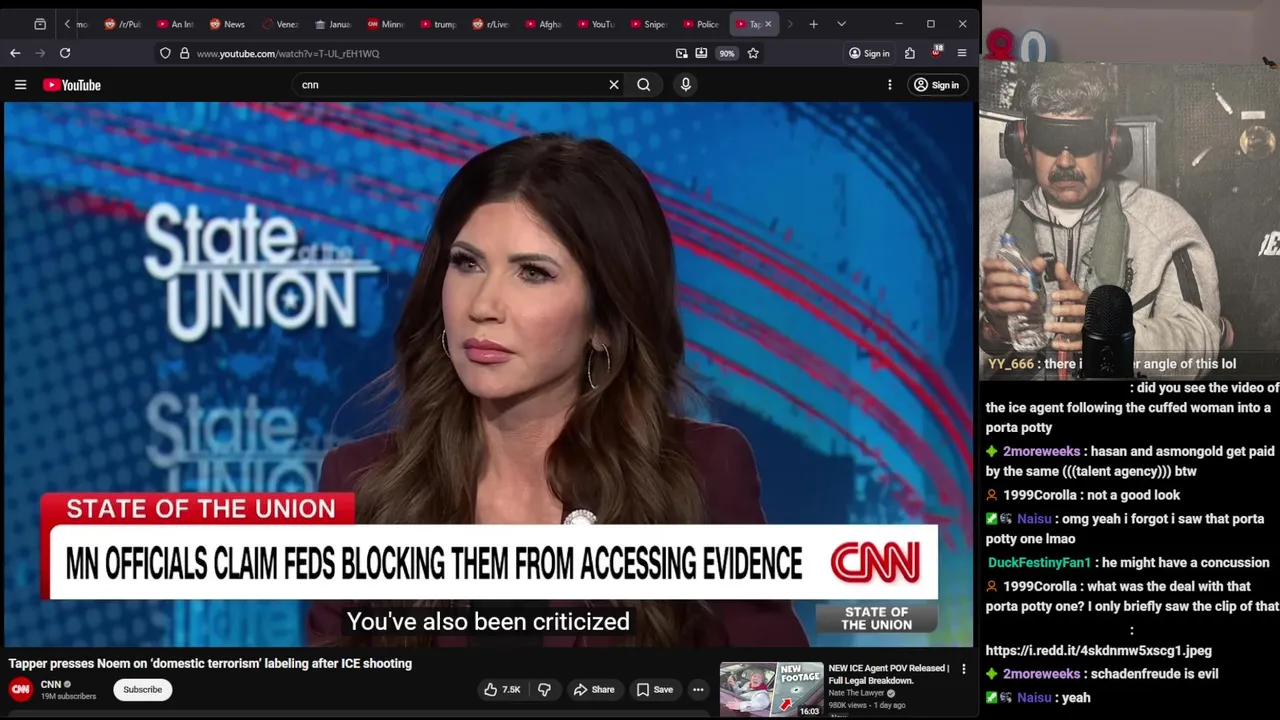Switch to the Afgha tab
Viewport: 1280px width, 720px height.
pos(543,24)
